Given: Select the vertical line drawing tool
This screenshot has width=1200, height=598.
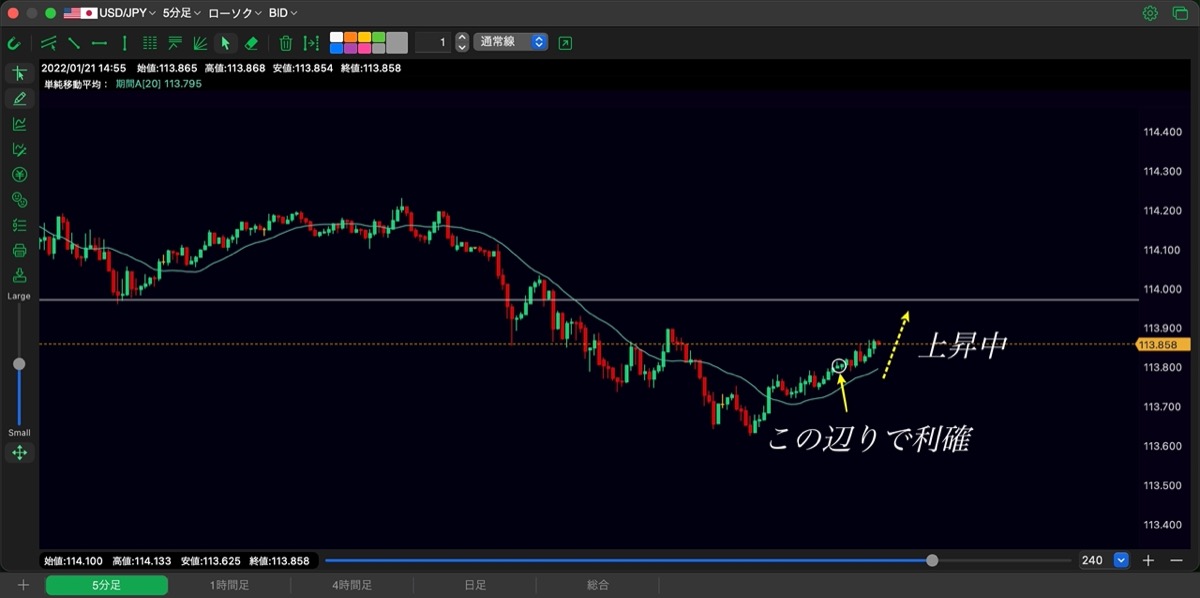Looking at the screenshot, I should 124,43.
